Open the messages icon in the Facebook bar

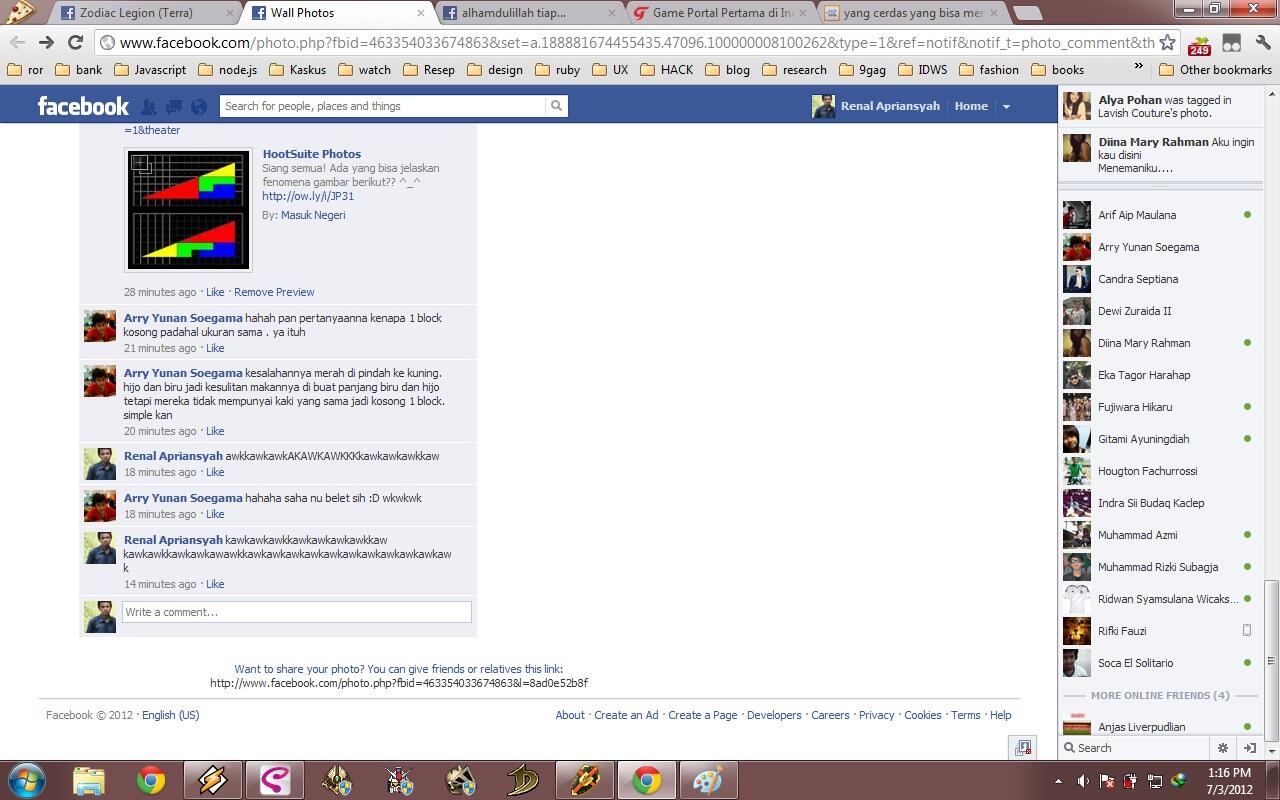click(x=174, y=107)
